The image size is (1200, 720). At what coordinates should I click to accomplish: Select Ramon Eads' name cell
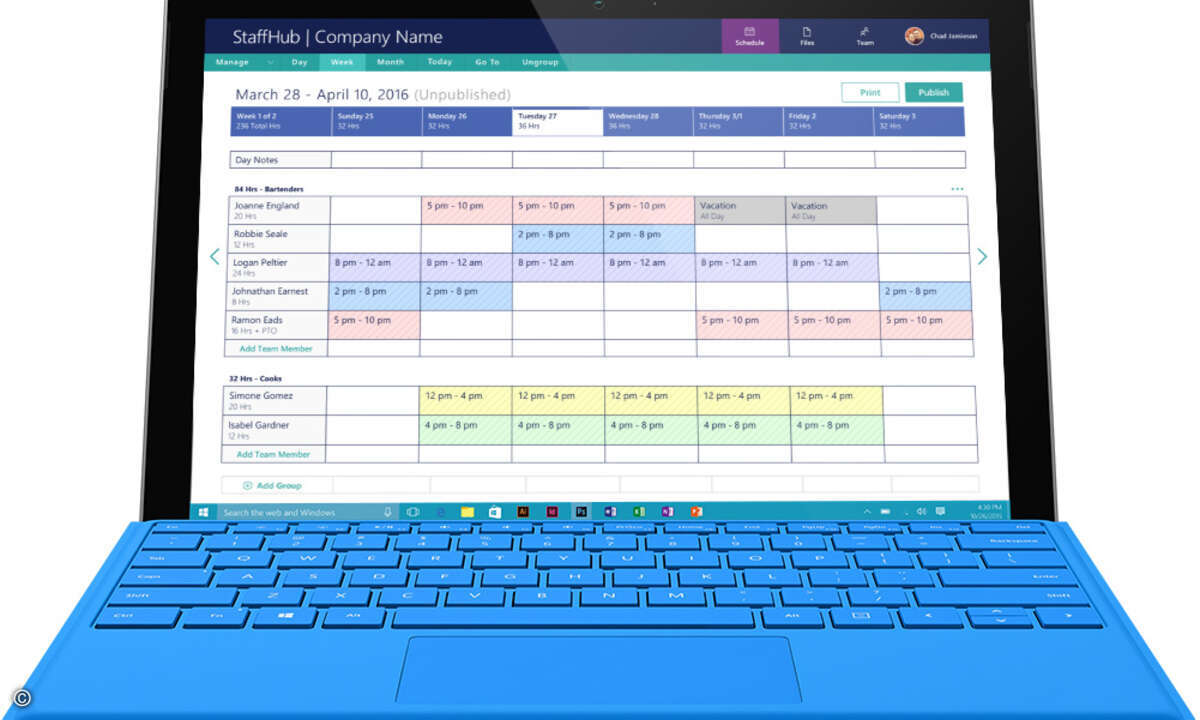(x=277, y=325)
